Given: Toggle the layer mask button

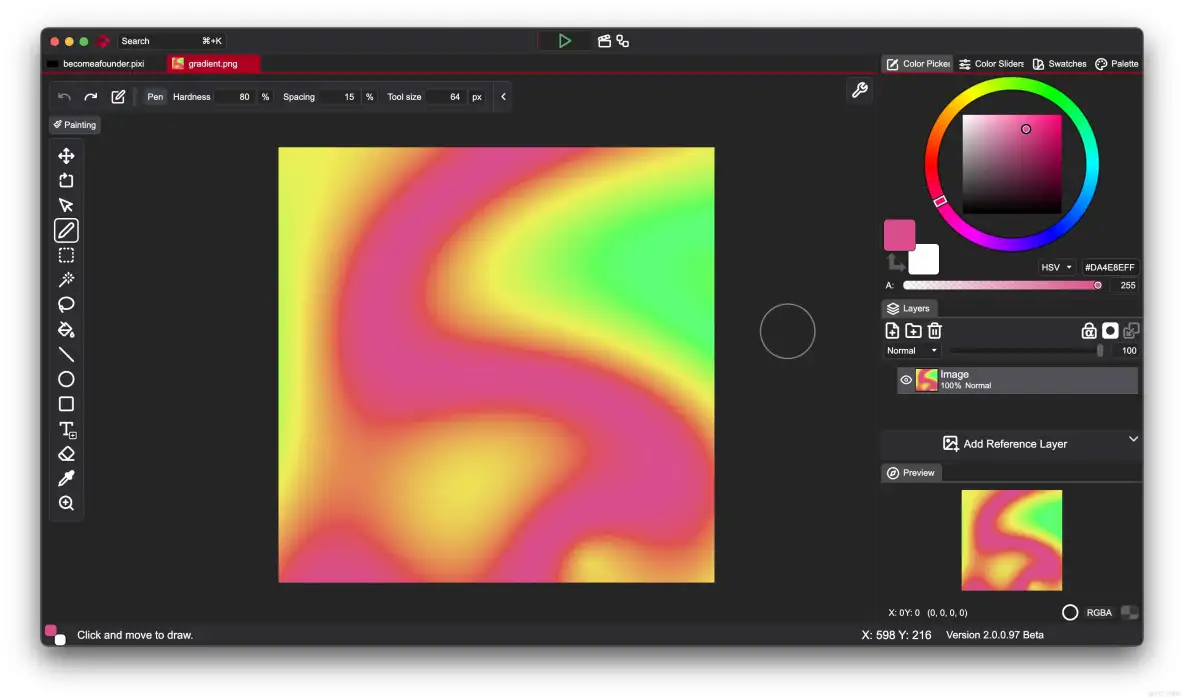Looking at the screenshot, I should pyautogui.click(x=1110, y=330).
